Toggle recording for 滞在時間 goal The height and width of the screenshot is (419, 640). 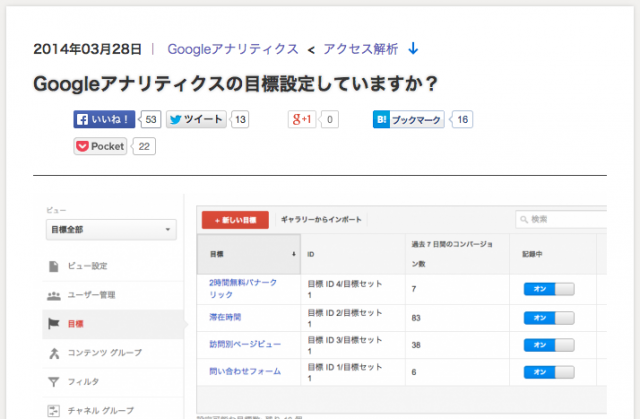pyautogui.click(x=549, y=318)
